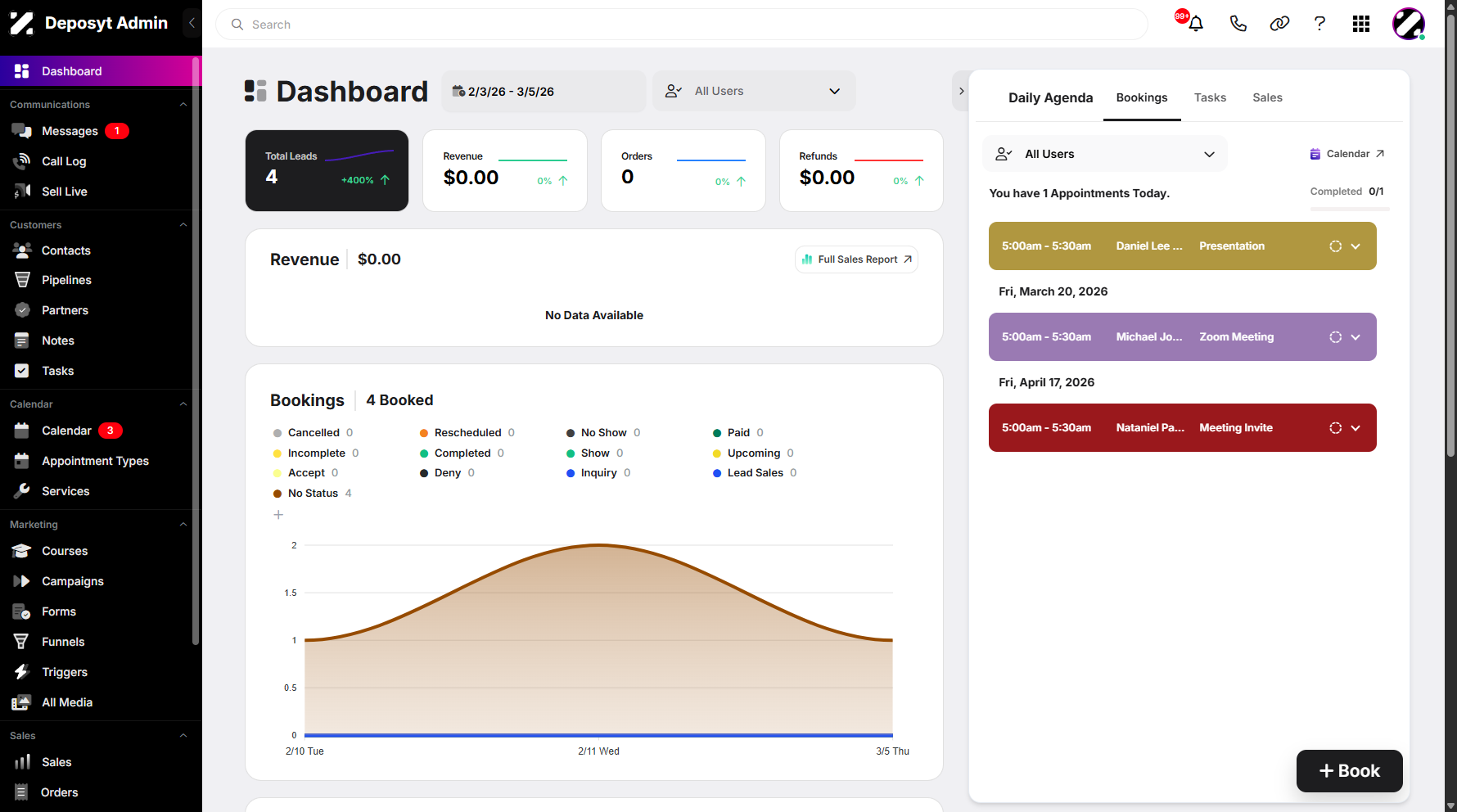Click the phone dialer icon
This screenshot has width=1457, height=812.
coord(1238,24)
